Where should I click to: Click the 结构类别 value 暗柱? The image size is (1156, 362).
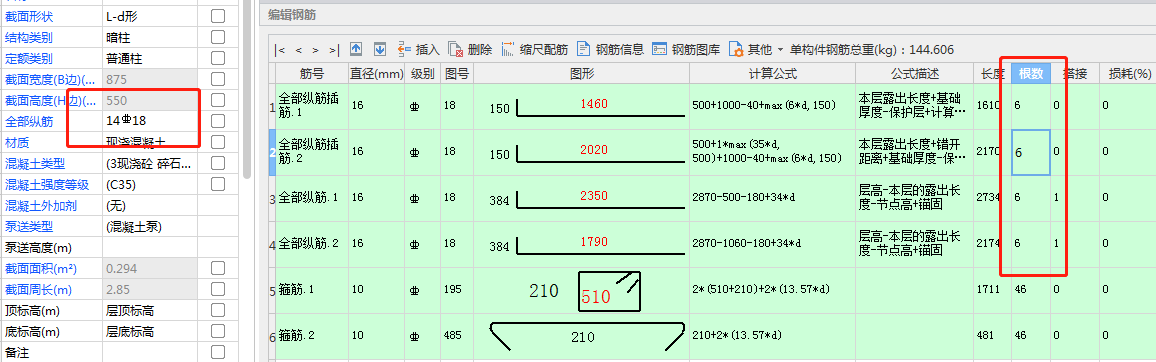(x=150, y=37)
